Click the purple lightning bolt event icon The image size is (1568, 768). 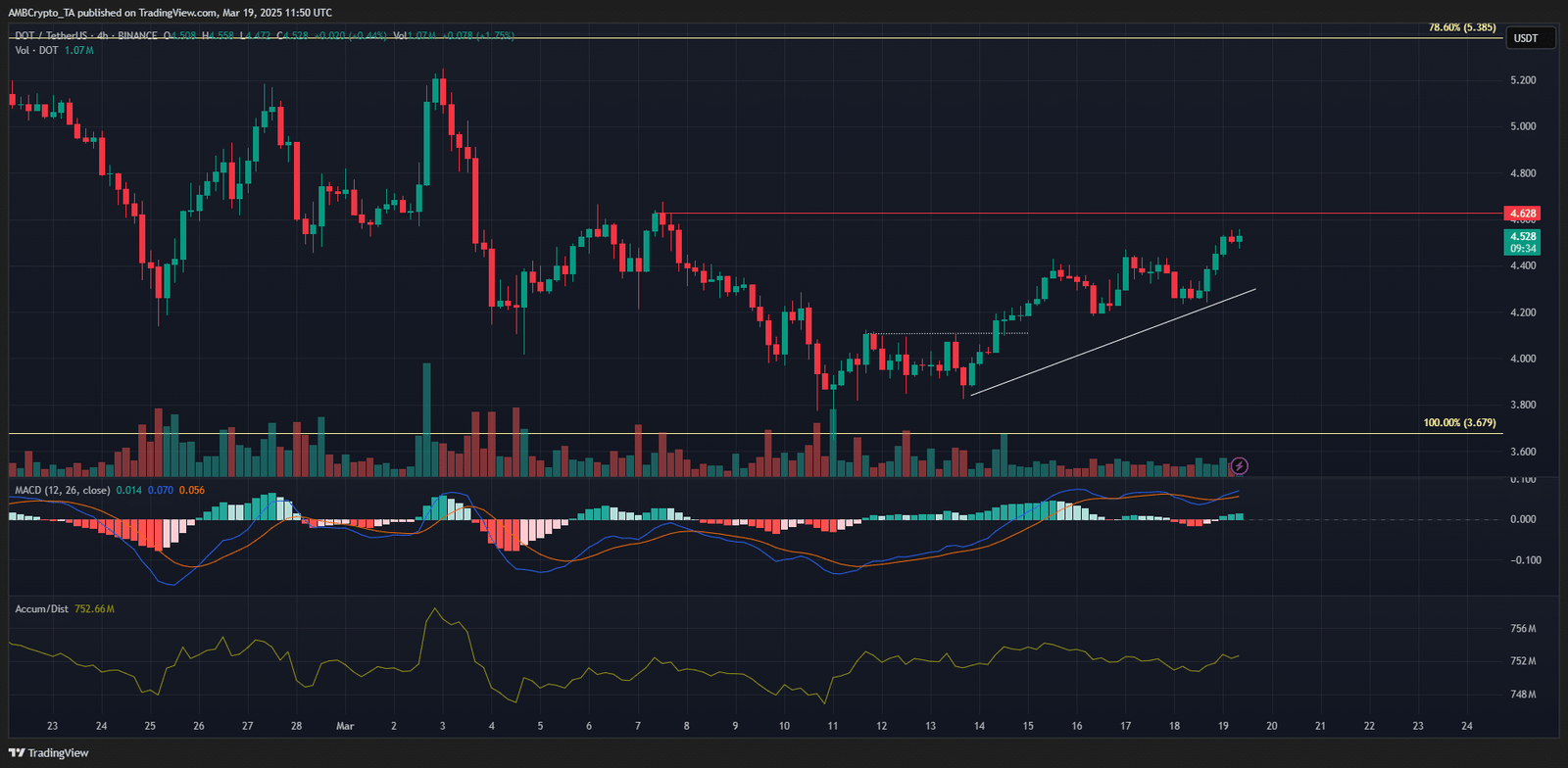pyautogui.click(x=1239, y=466)
